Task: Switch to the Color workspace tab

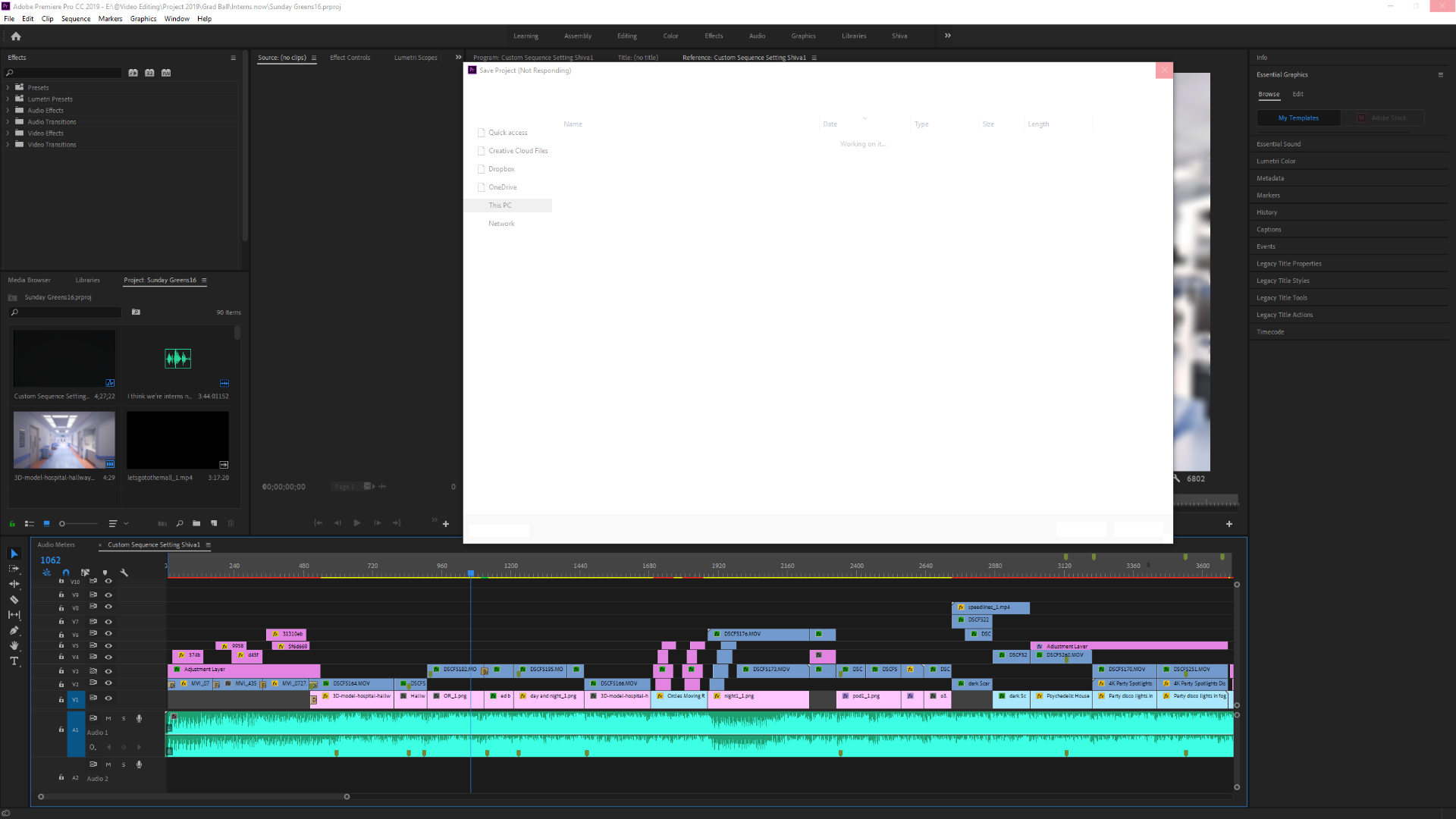Action: coord(671,36)
